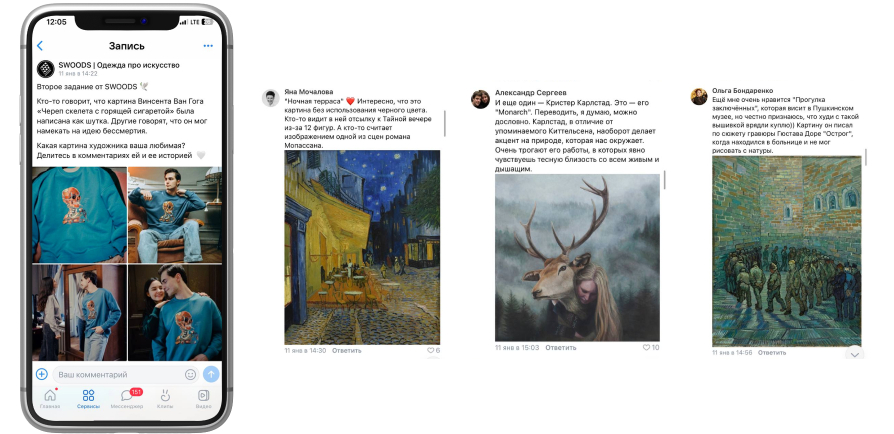Open the Сервисы tab
The height and width of the screenshot is (434, 894).
88,399
